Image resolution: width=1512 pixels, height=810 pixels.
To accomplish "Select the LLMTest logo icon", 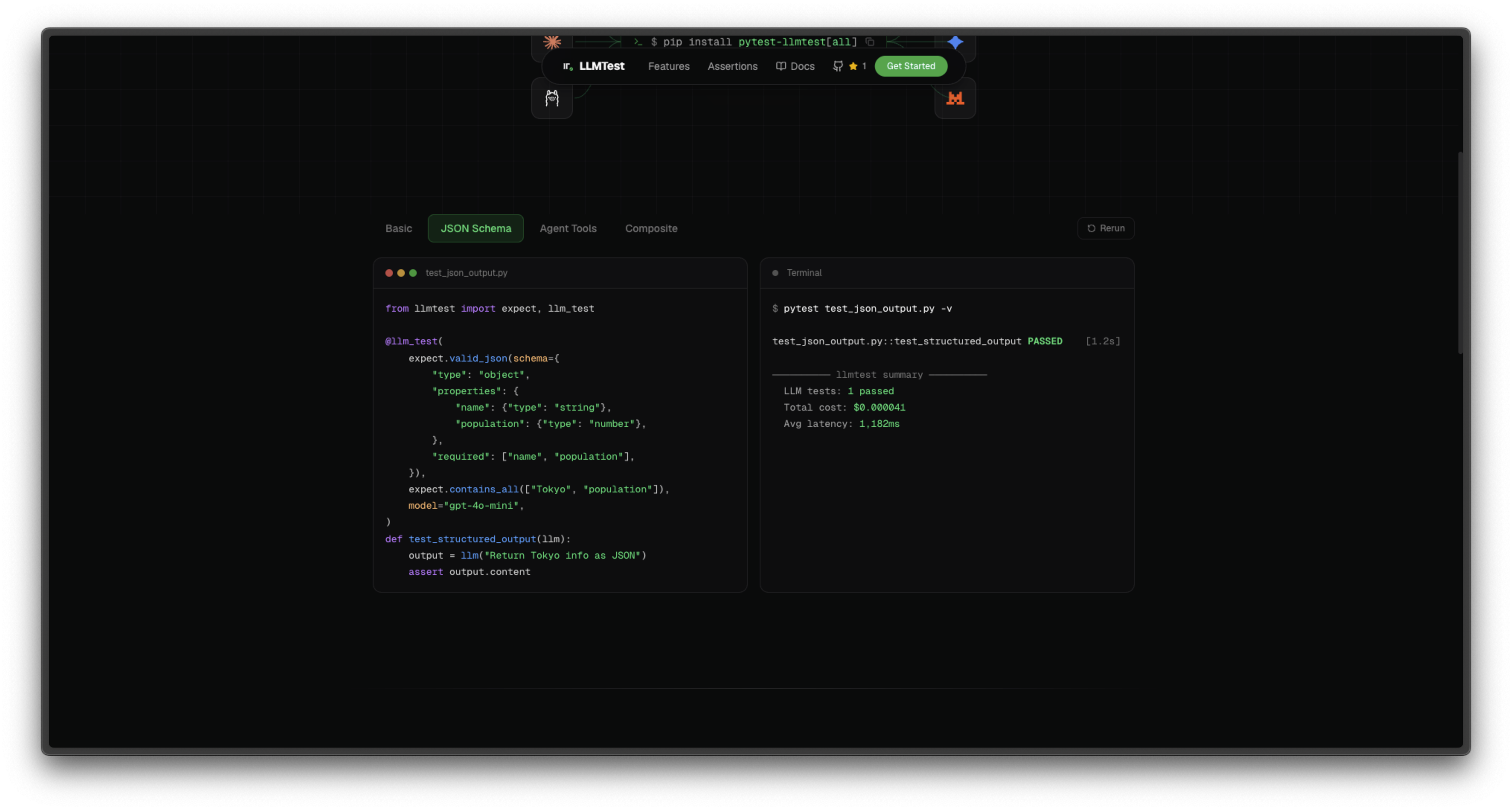I will tap(568, 66).
